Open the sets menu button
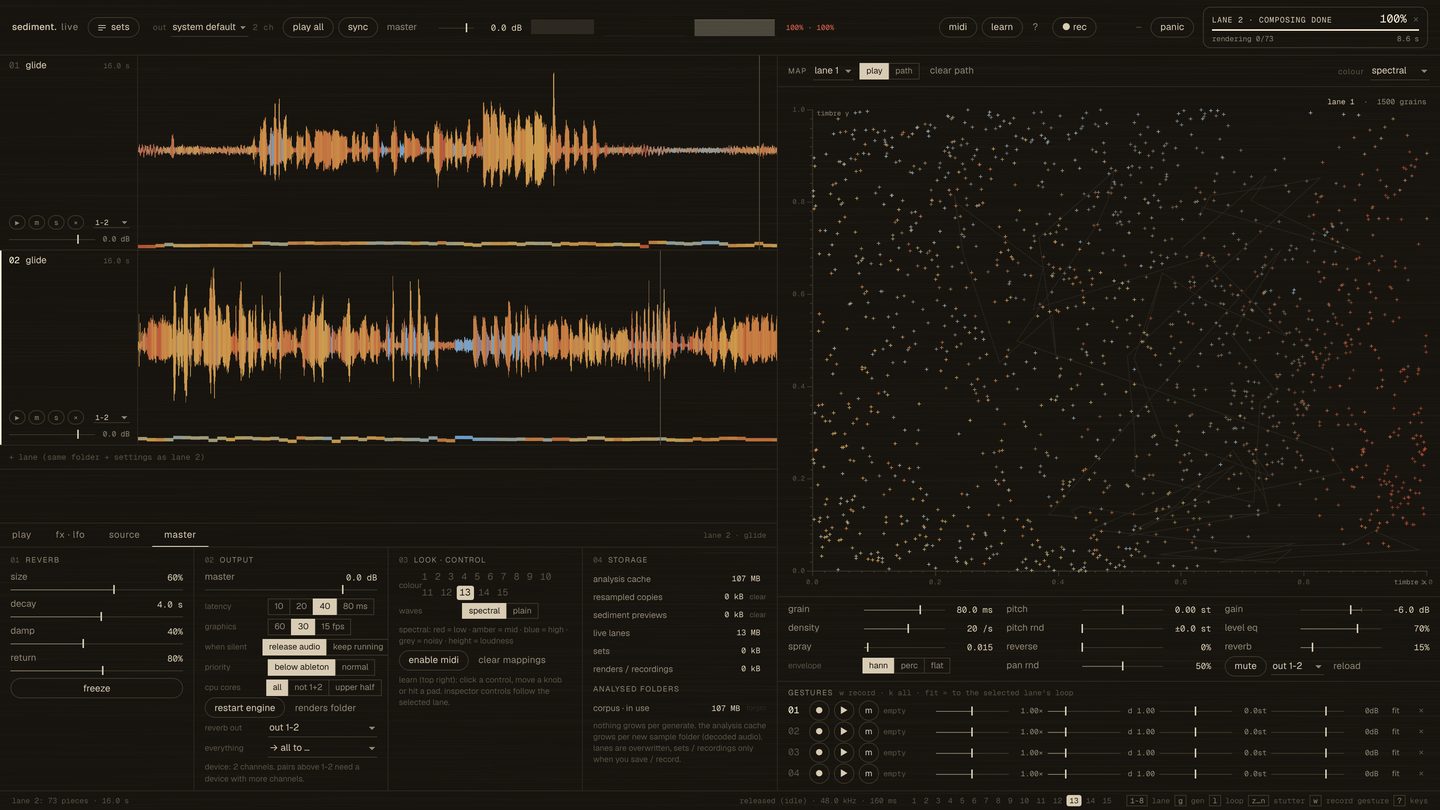 [113, 27]
